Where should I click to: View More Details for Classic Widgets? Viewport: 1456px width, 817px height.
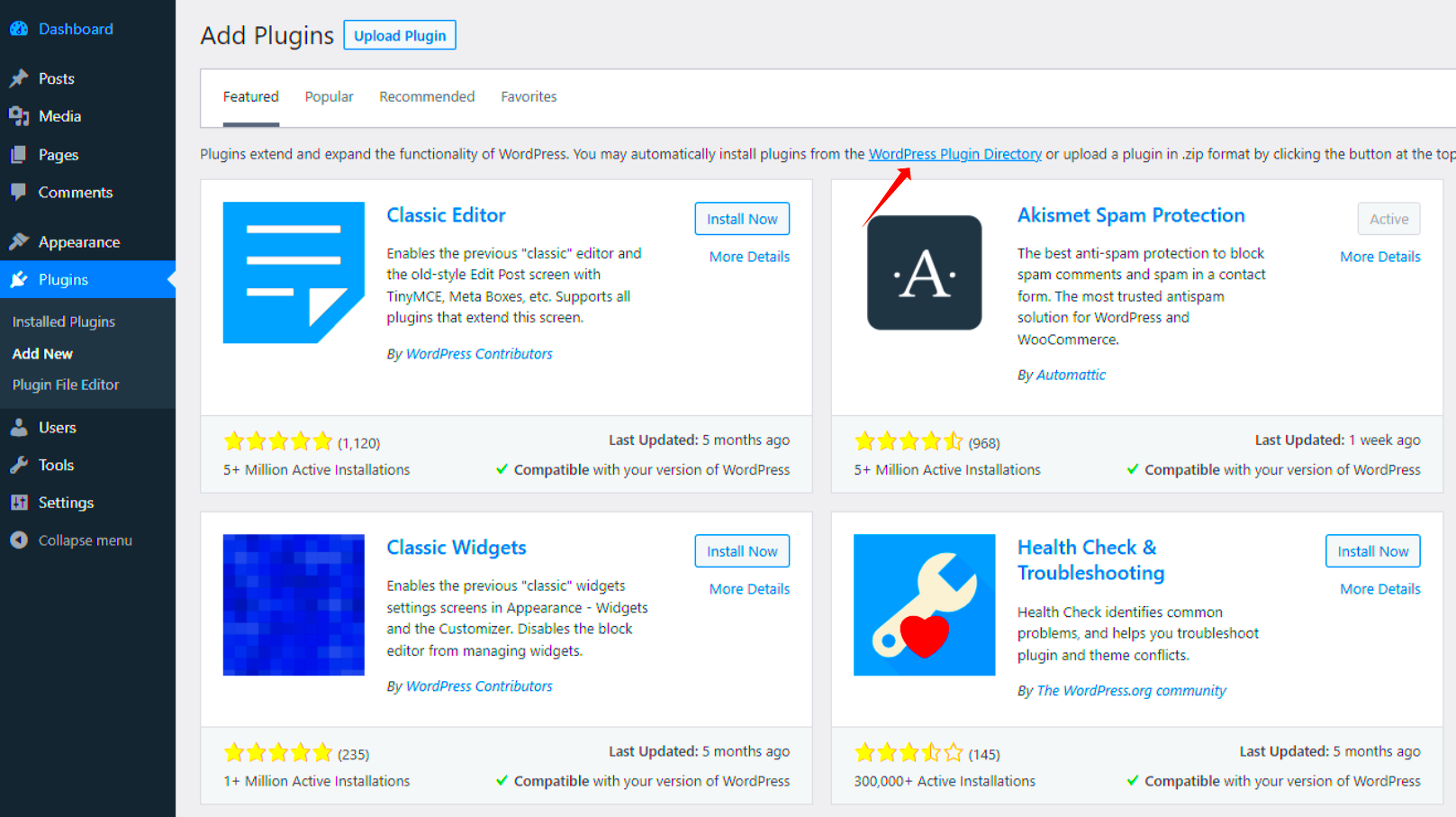click(x=749, y=589)
